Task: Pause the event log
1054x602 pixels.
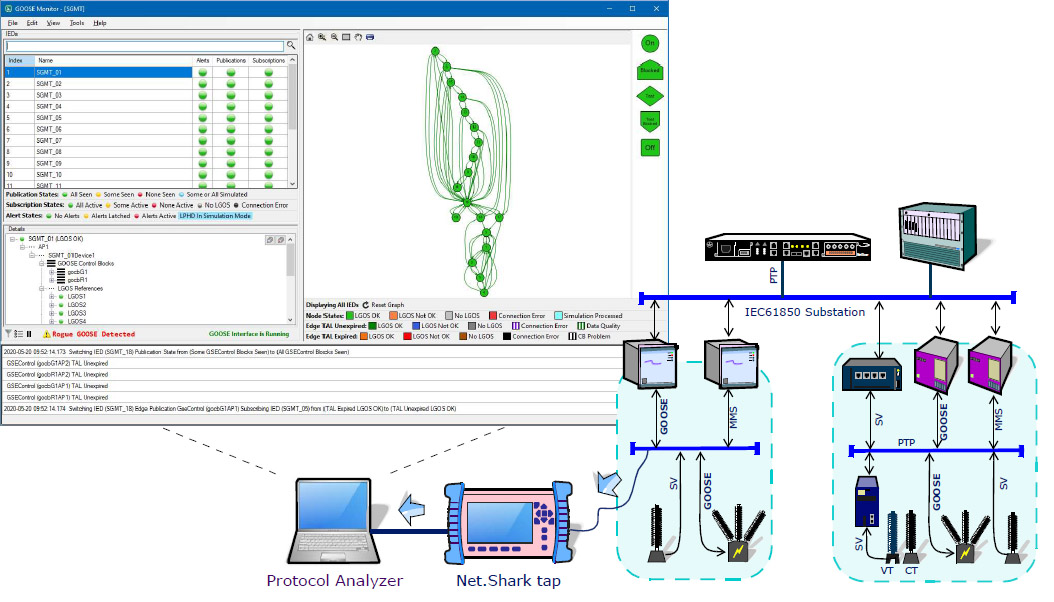Action: click(29, 334)
